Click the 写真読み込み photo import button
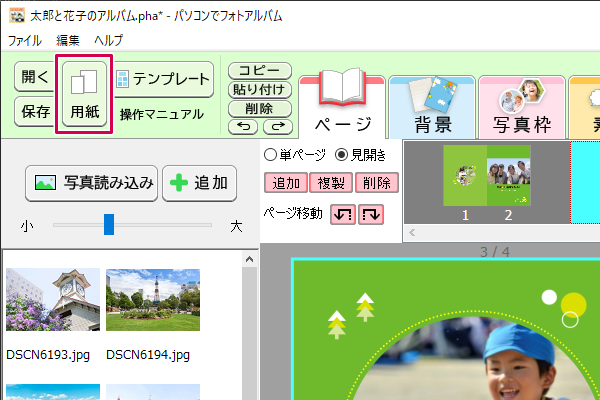This screenshot has width=600, height=400. pyautogui.click(x=91, y=183)
